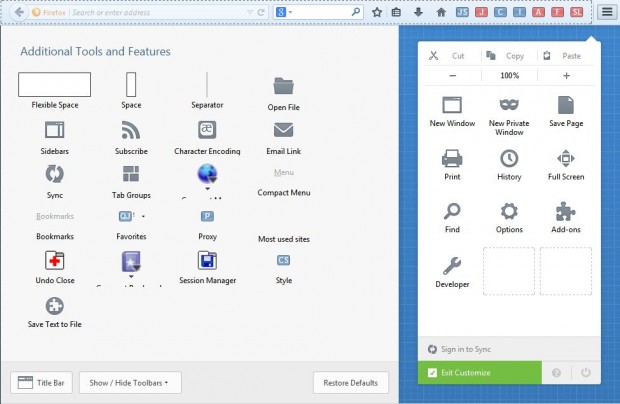The image size is (620, 404).
Task: Open History clock icon
Action: 509,159
